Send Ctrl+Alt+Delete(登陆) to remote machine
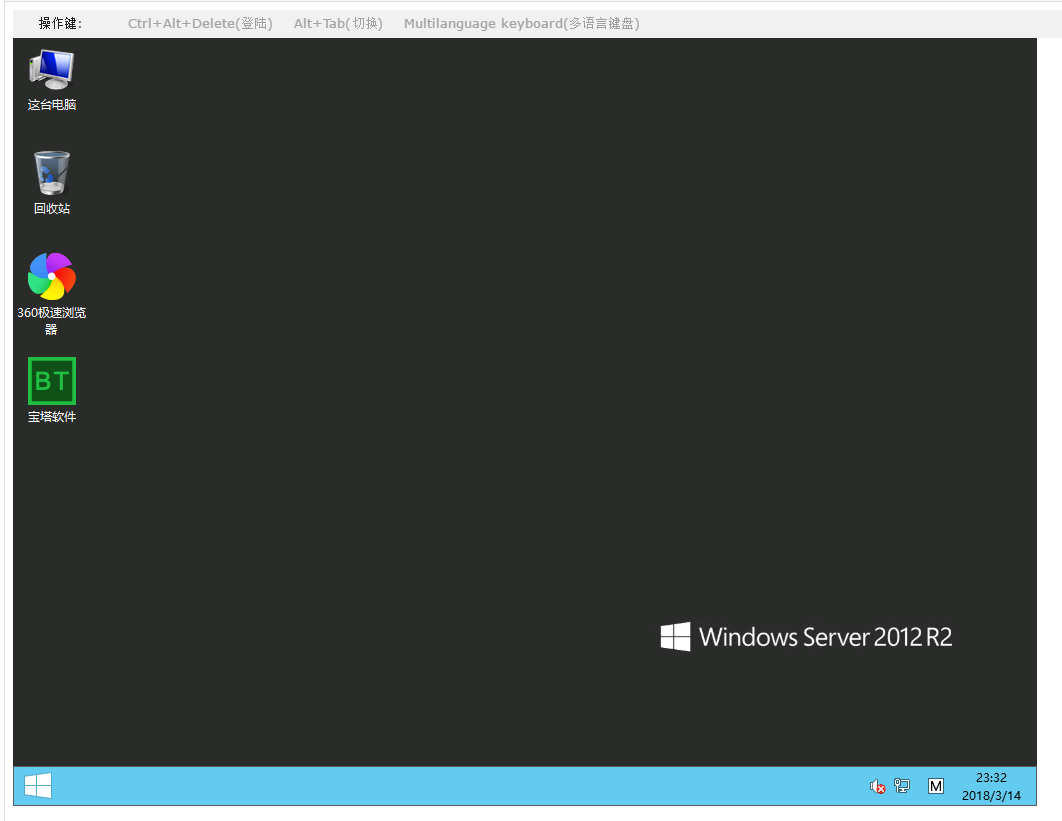 pos(200,23)
